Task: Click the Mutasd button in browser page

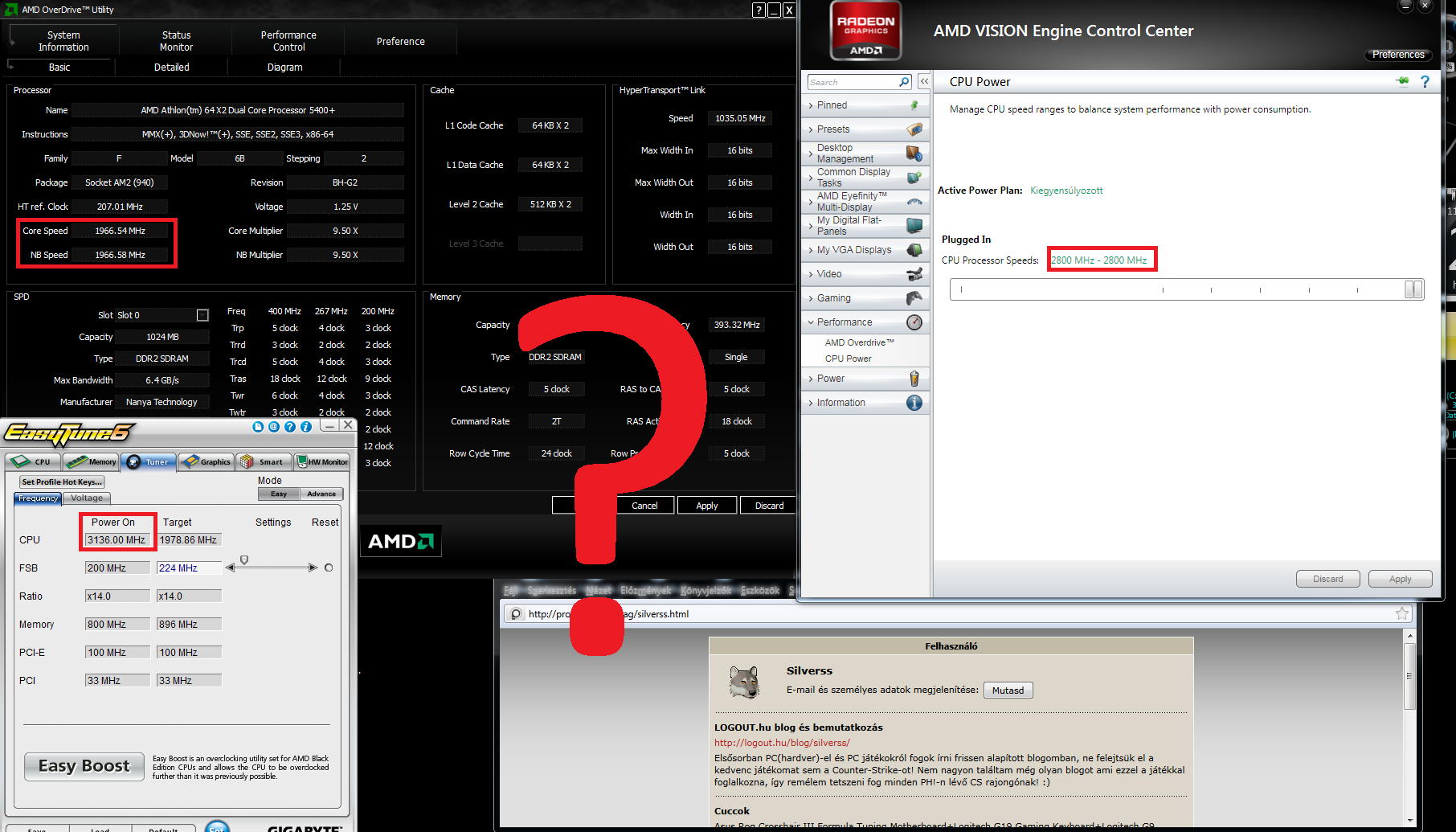Action: (x=1008, y=691)
